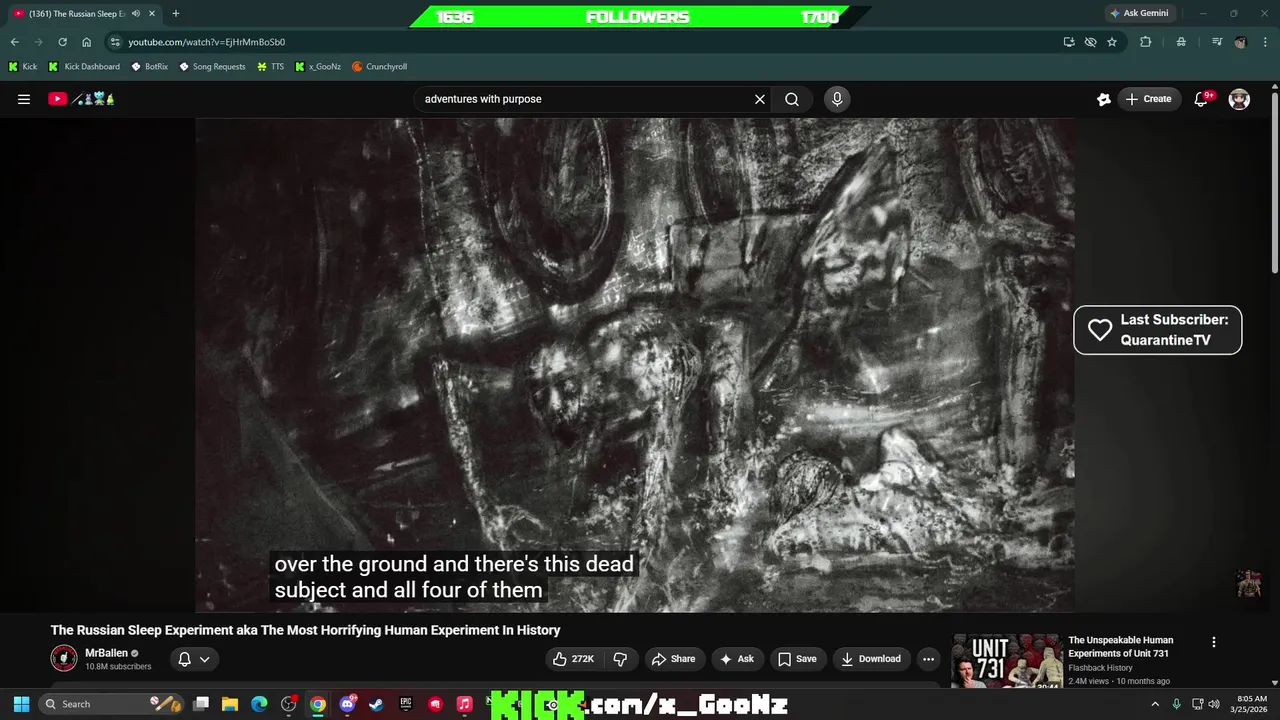Screen dimensions: 1280x720
Task: Open Epic Games Launcher from taskbar
Action: 406,704
